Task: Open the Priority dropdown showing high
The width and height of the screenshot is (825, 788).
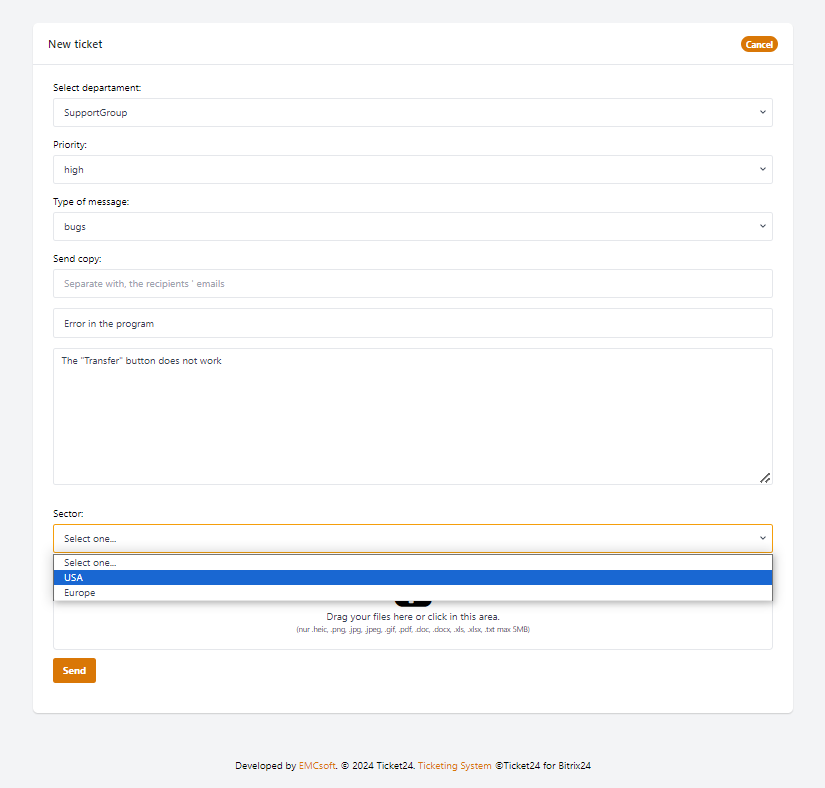Action: coord(412,170)
